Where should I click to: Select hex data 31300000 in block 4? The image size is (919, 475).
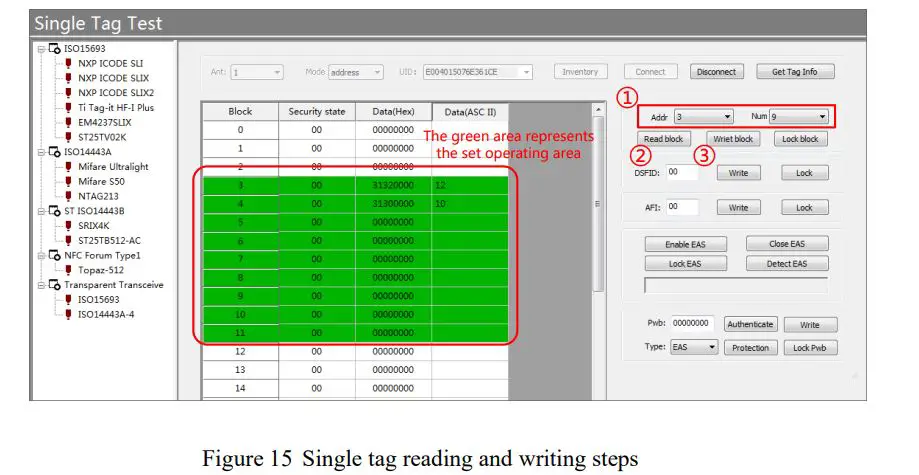[393, 204]
